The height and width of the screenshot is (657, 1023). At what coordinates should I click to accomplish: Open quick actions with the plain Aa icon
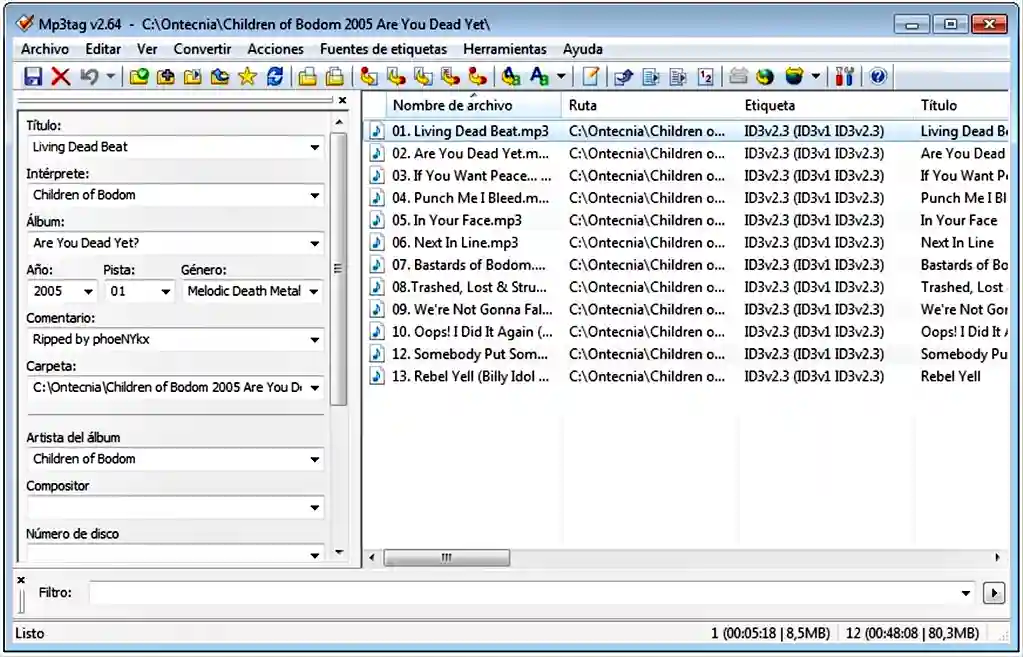tap(539, 76)
